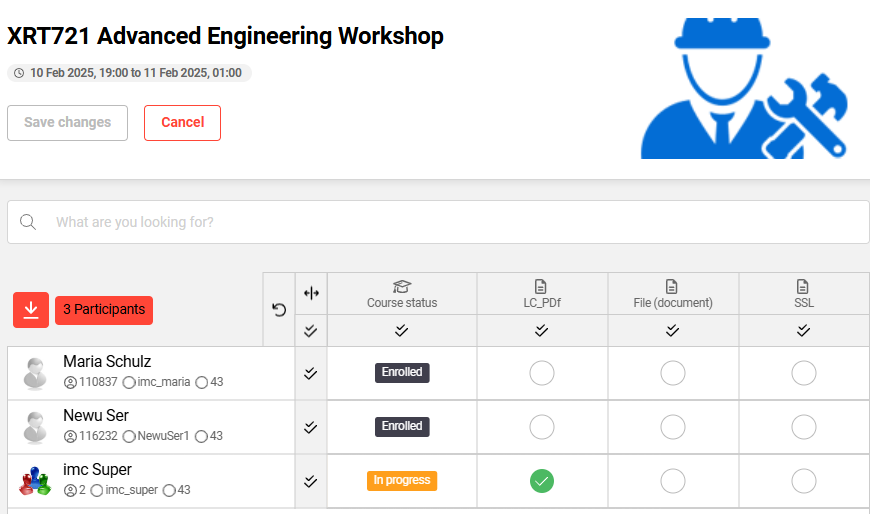Image resolution: width=870 pixels, height=514 pixels.
Task: Uncheck LC_PDf green check for imc Super
Action: tap(542, 481)
